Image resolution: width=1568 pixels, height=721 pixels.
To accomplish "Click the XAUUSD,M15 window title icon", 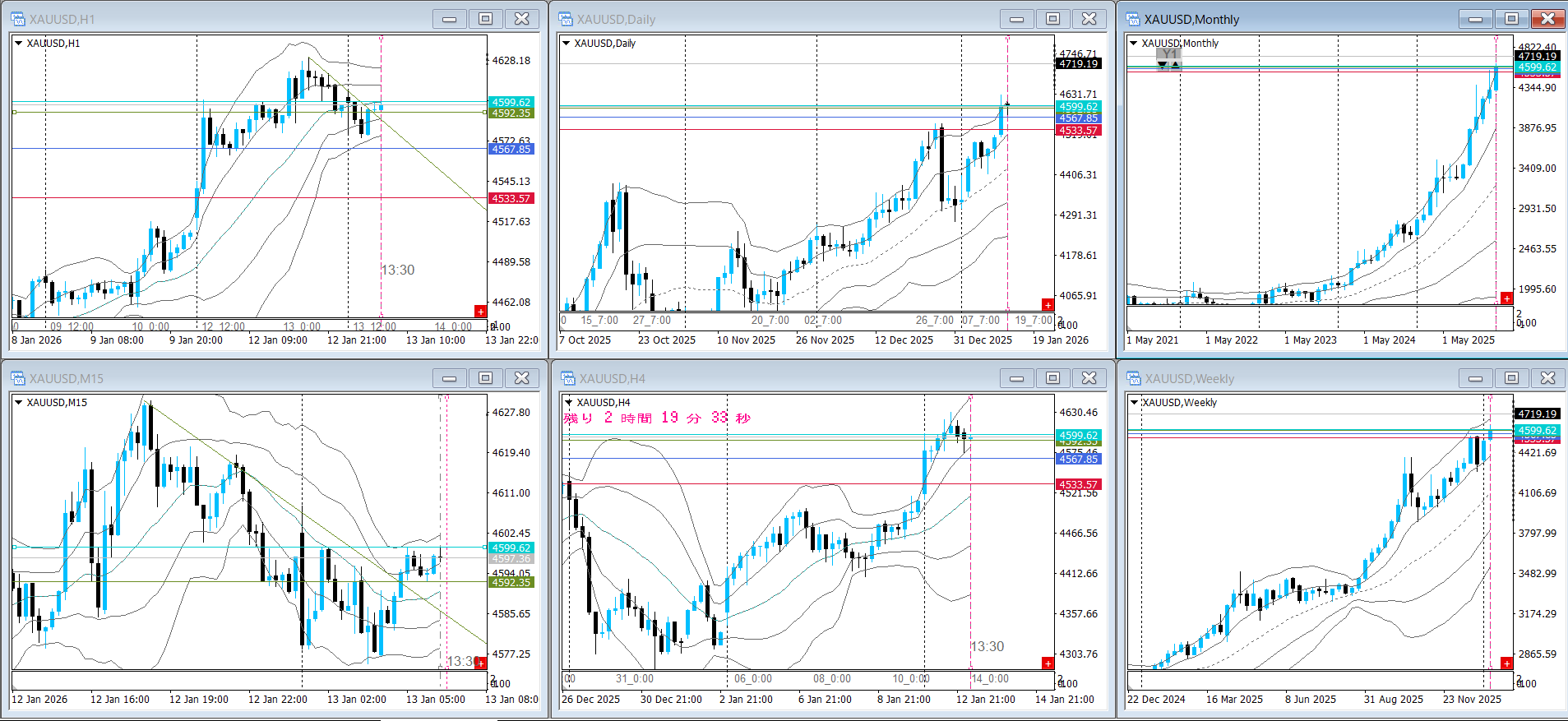I will pyautogui.click(x=18, y=378).
